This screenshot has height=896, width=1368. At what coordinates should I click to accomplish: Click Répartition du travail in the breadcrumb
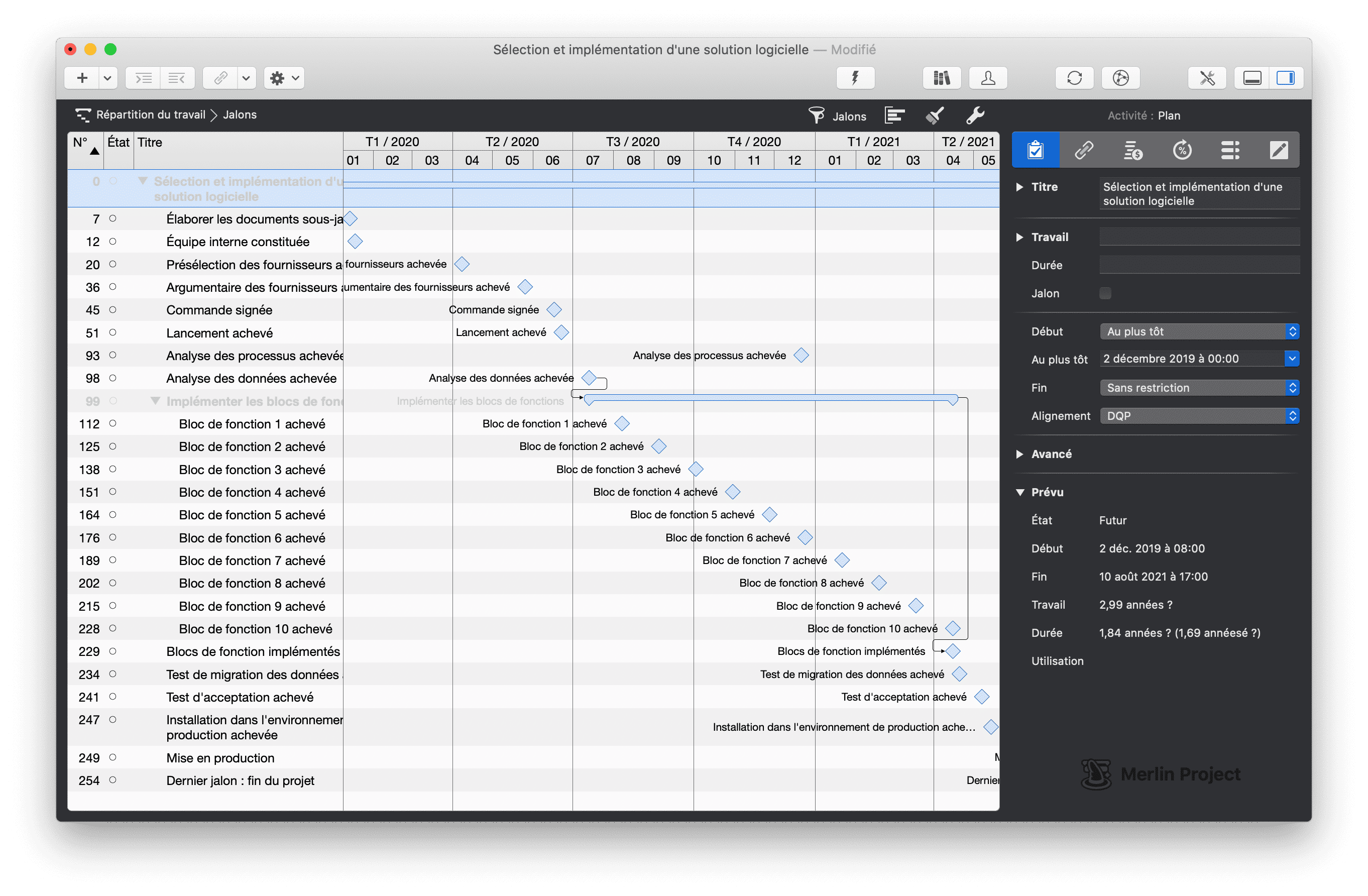point(151,115)
